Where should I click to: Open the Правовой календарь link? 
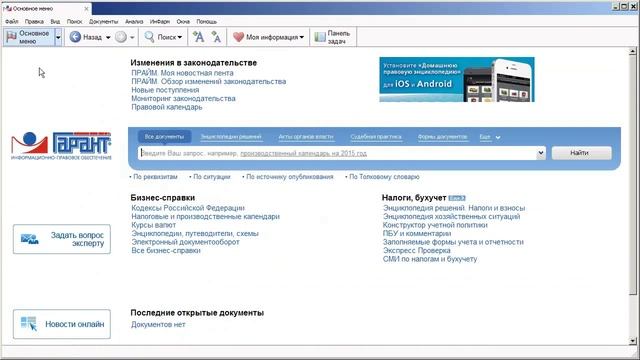click(x=167, y=107)
